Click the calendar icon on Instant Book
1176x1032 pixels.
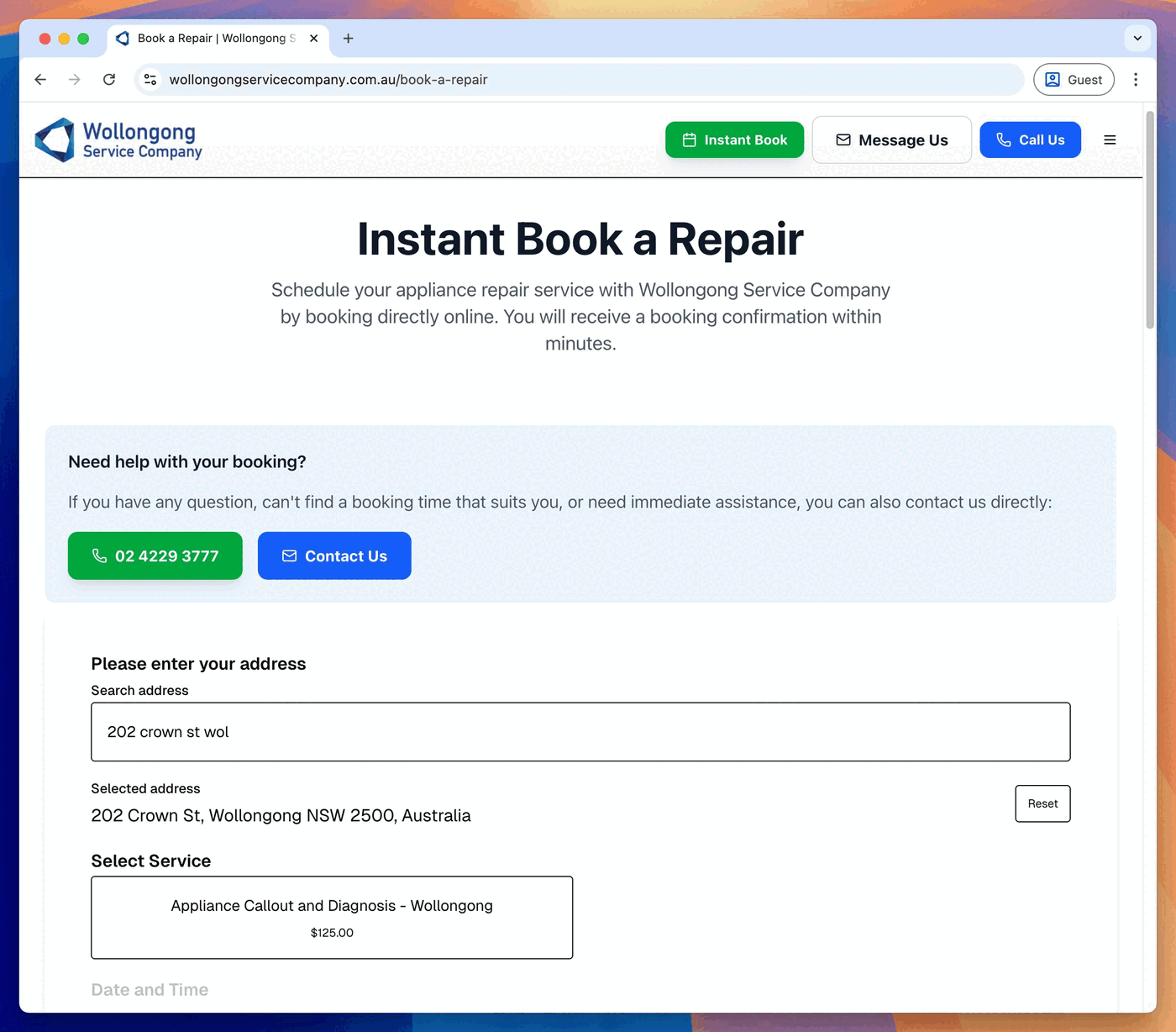coord(690,140)
